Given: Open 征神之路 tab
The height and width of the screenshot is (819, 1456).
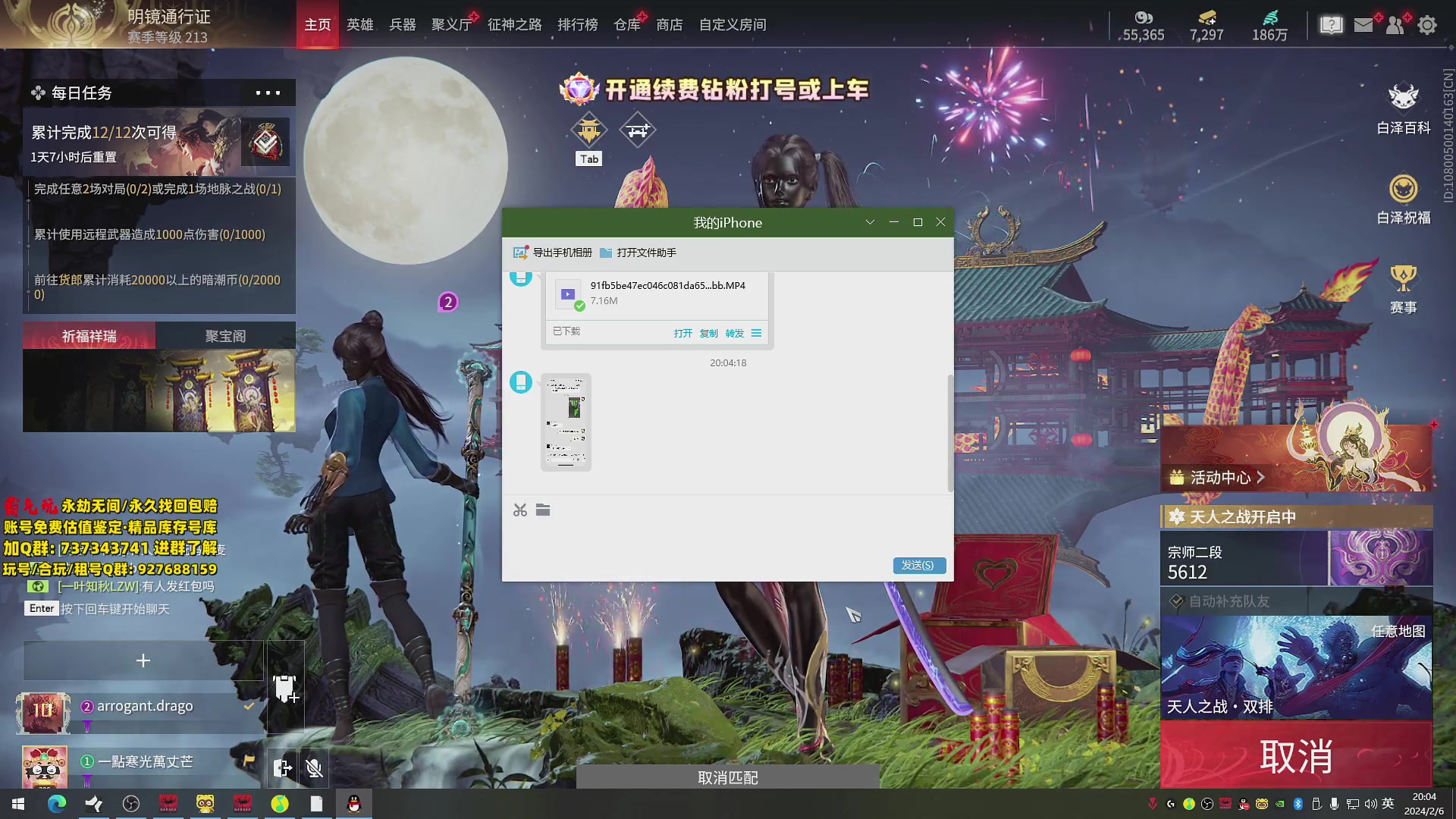Looking at the screenshot, I should coord(515,25).
